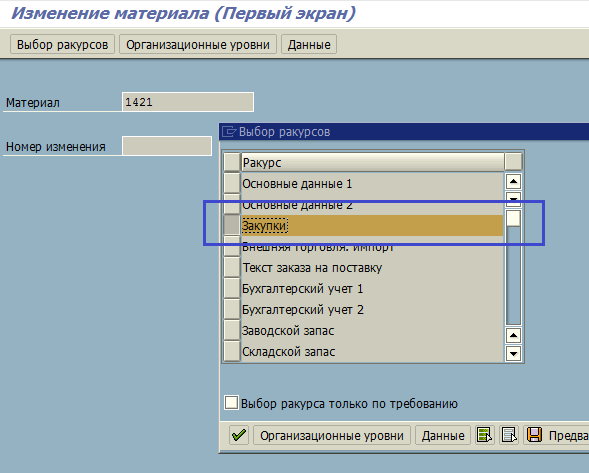Open Выбор ракурсов in top toolbar
The image size is (589, 473).
tap(62, 45)
